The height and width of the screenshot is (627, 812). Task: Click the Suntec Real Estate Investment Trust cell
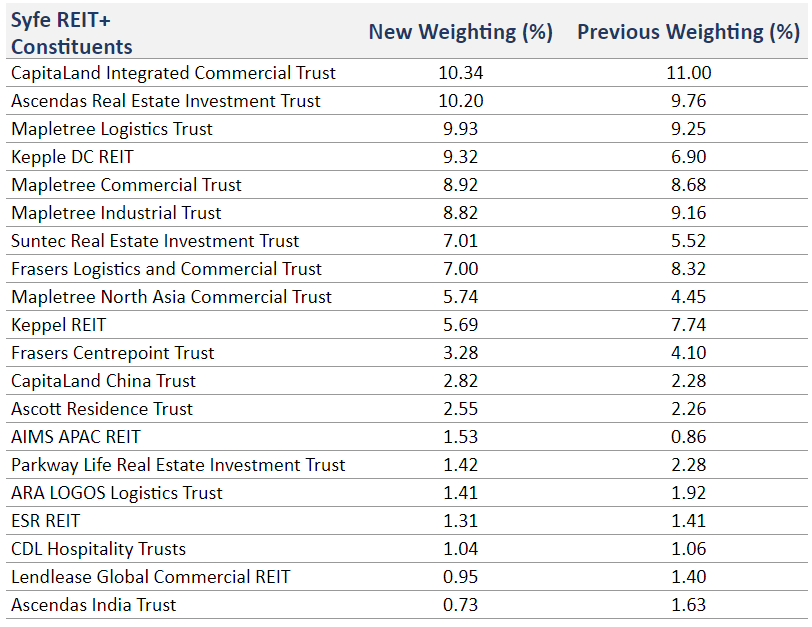(x=155, y=241)
